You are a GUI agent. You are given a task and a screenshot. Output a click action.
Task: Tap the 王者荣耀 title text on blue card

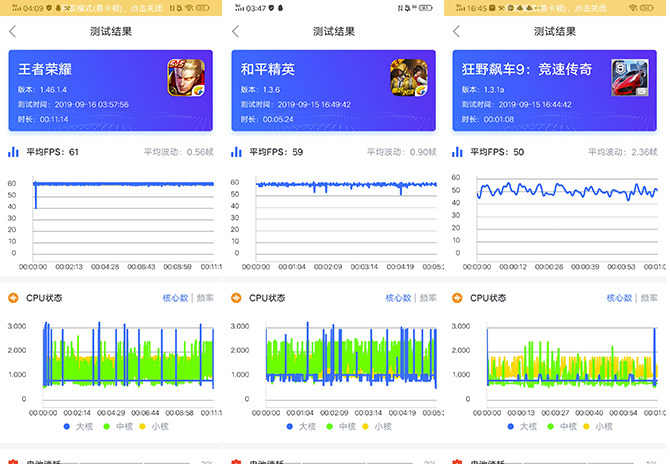point(45,69)
